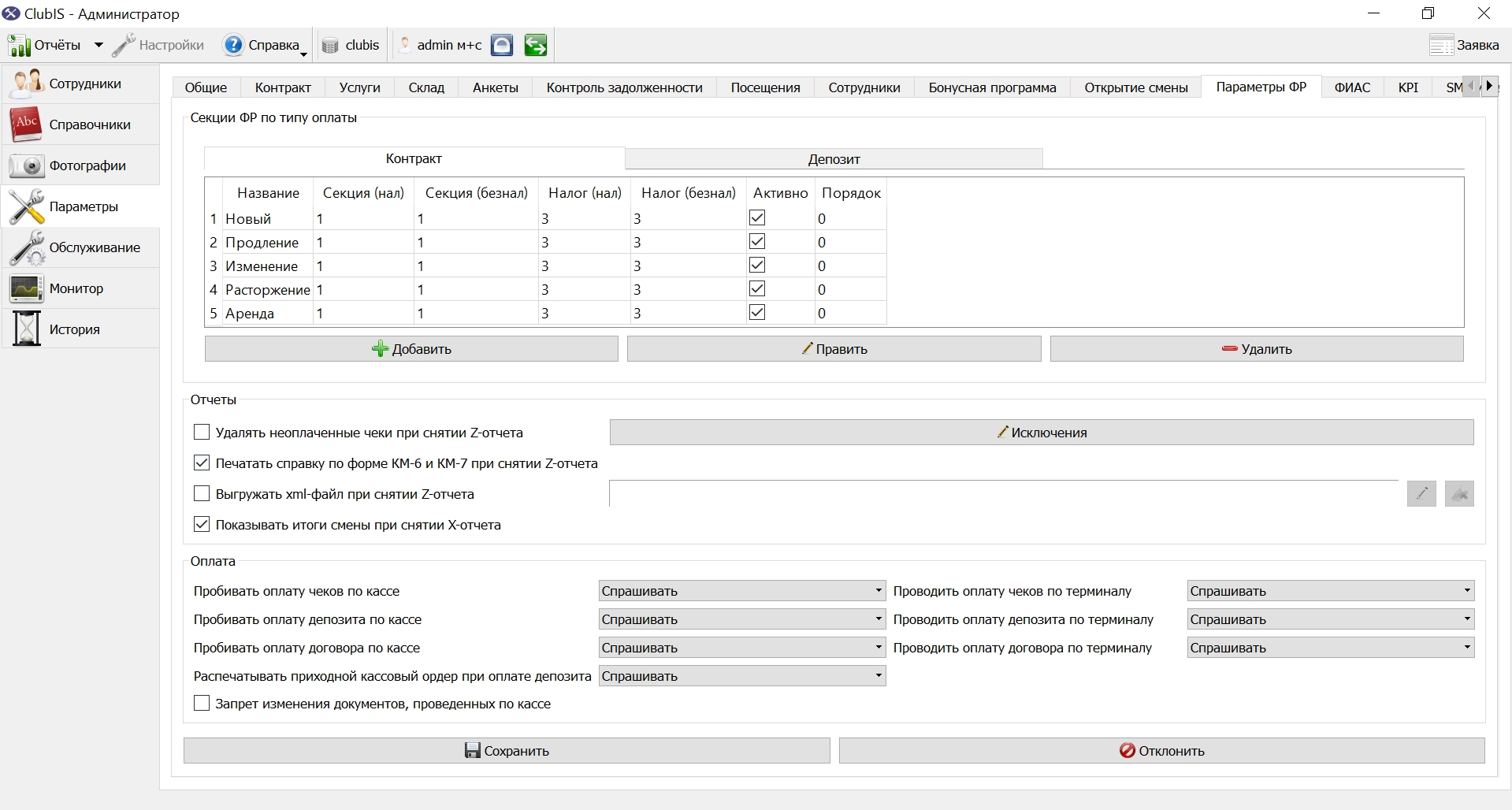1512x810 pixels.
Task: Switch to the Бонусная программа tab
Action: click(992, 87)
